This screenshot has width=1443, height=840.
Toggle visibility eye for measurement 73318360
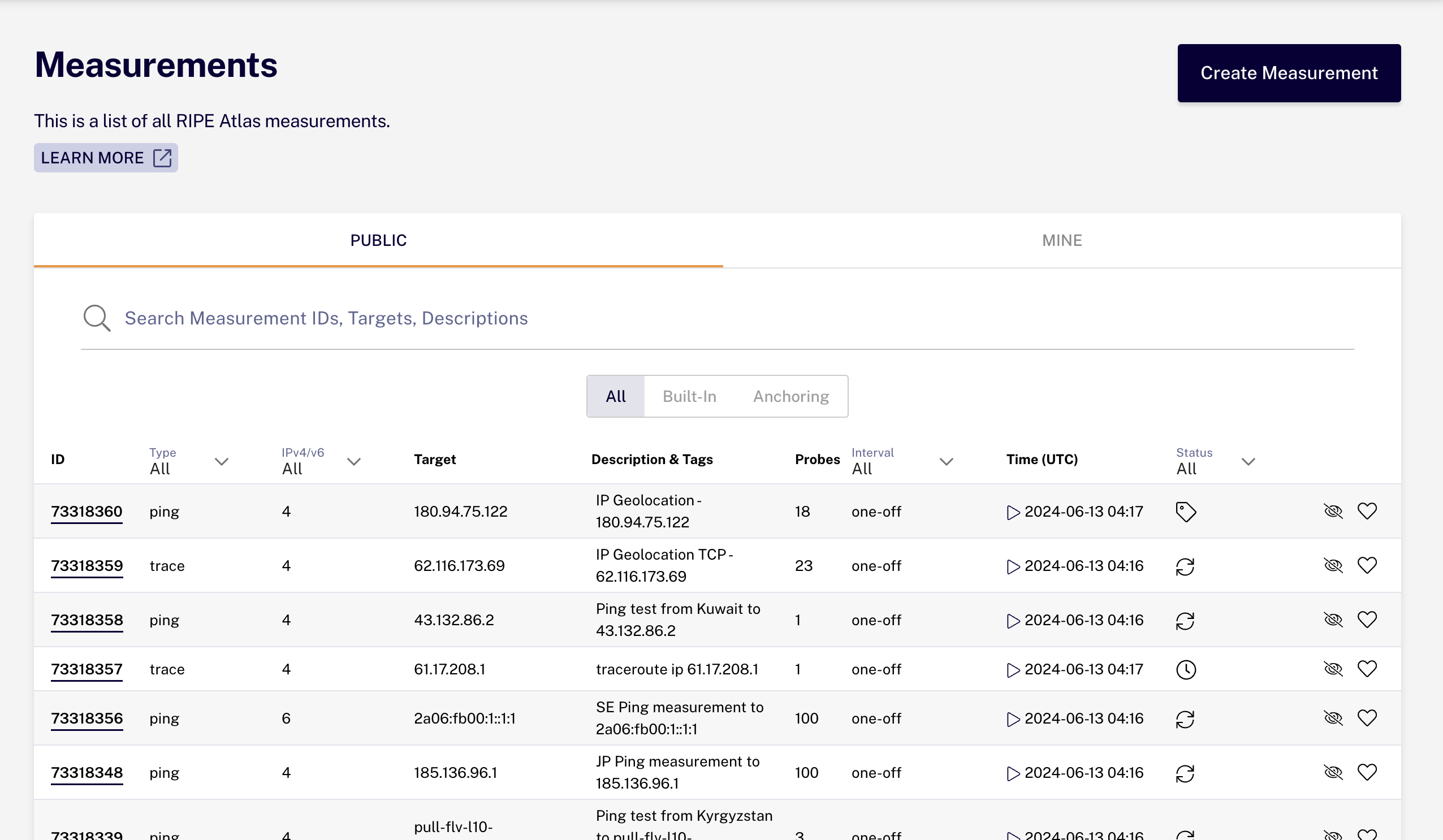[x=1334, y=511]
